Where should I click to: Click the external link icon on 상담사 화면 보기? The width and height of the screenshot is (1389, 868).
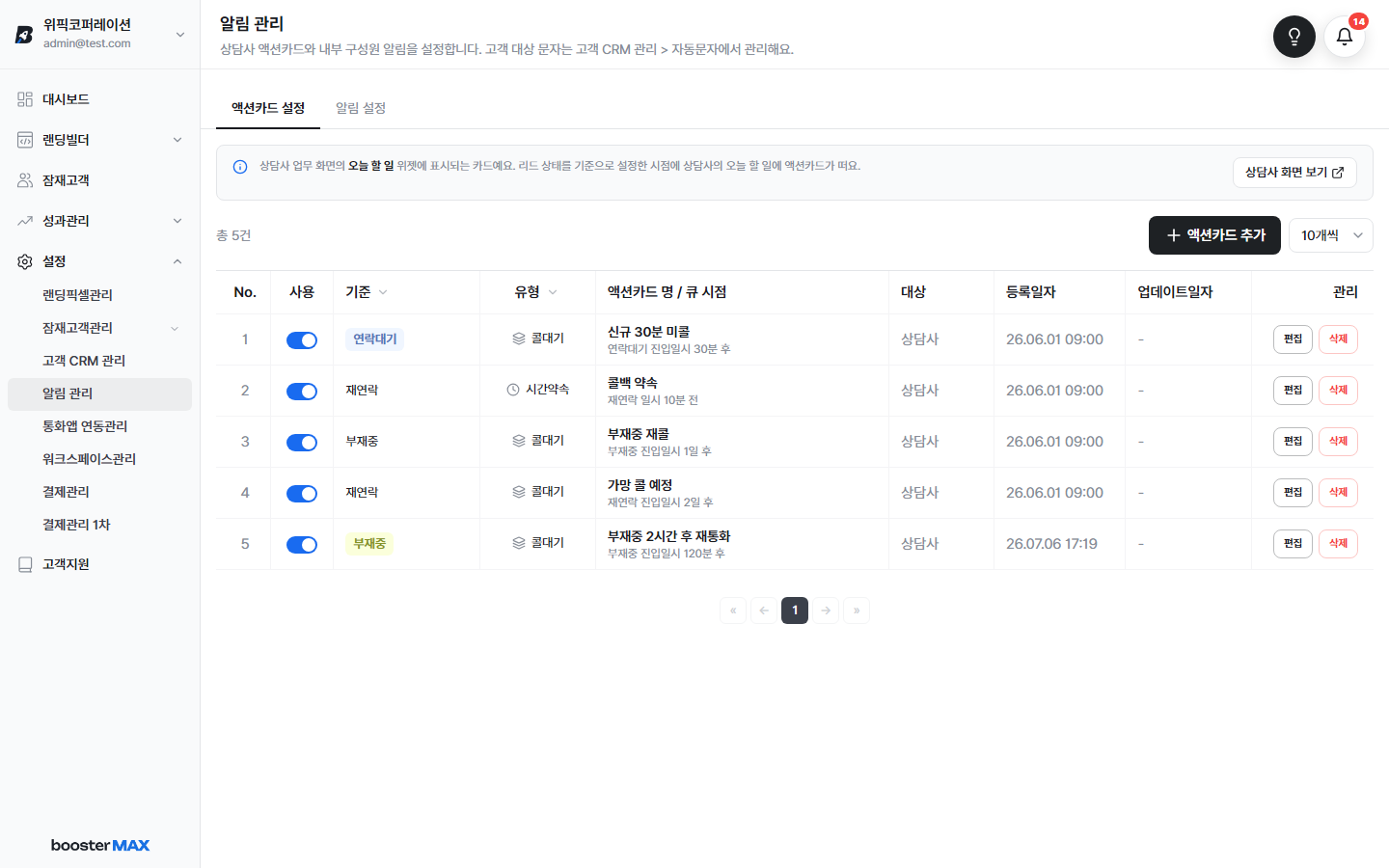click(1338, 173)
